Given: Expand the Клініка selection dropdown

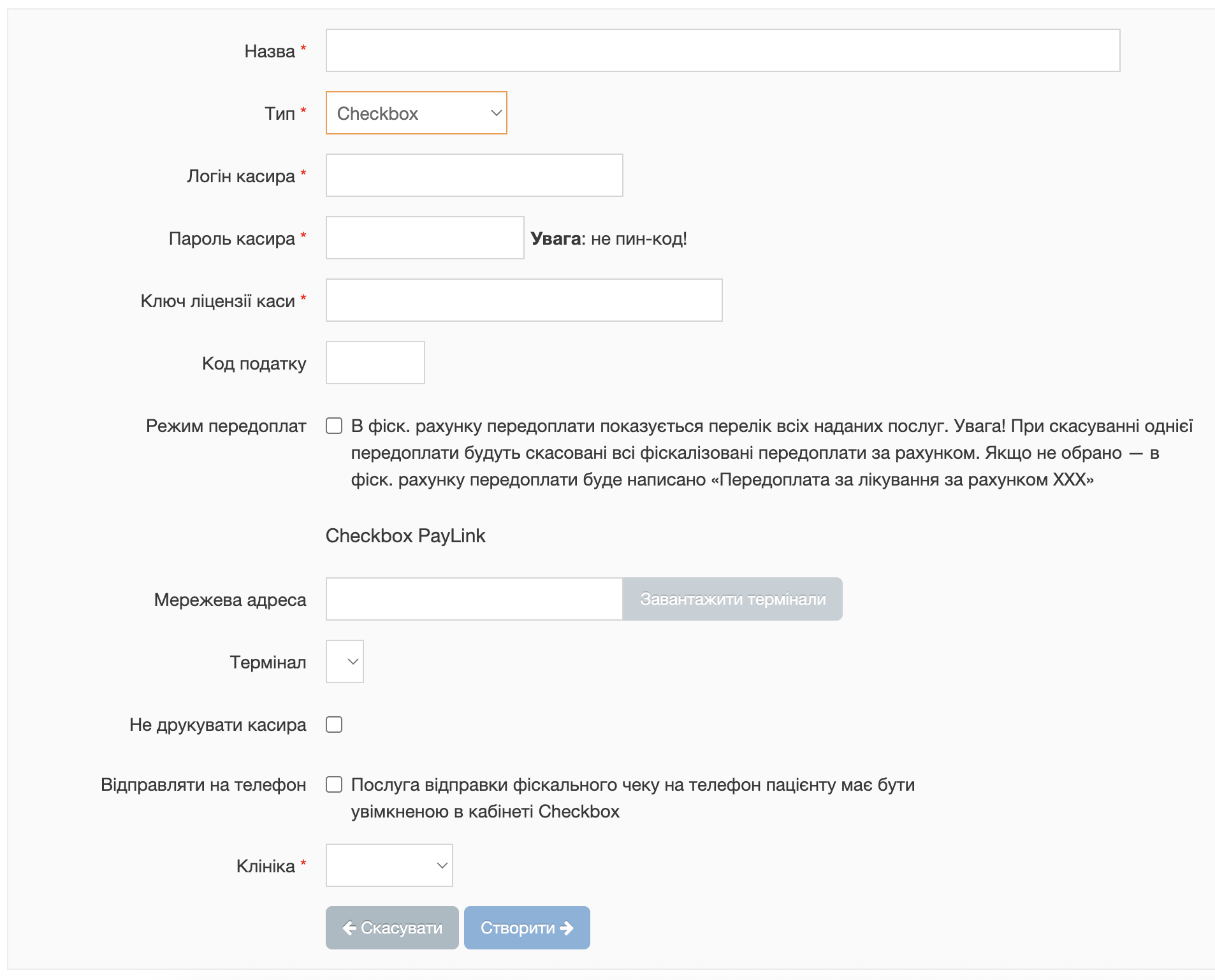Looking at the screenshot, I should [389, 865].
